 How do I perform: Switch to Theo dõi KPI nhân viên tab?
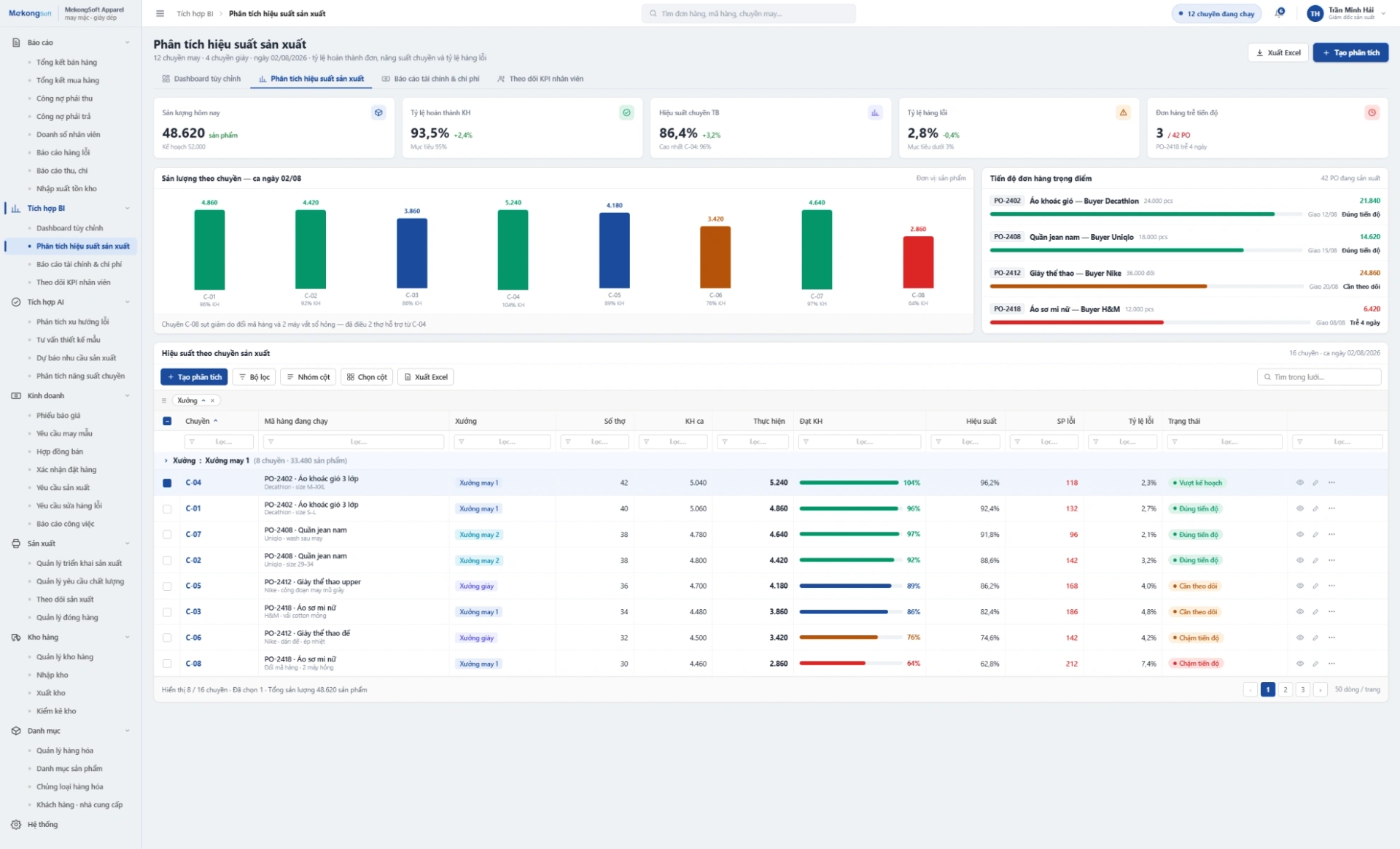pyautogui.click(x=540, y=79)
